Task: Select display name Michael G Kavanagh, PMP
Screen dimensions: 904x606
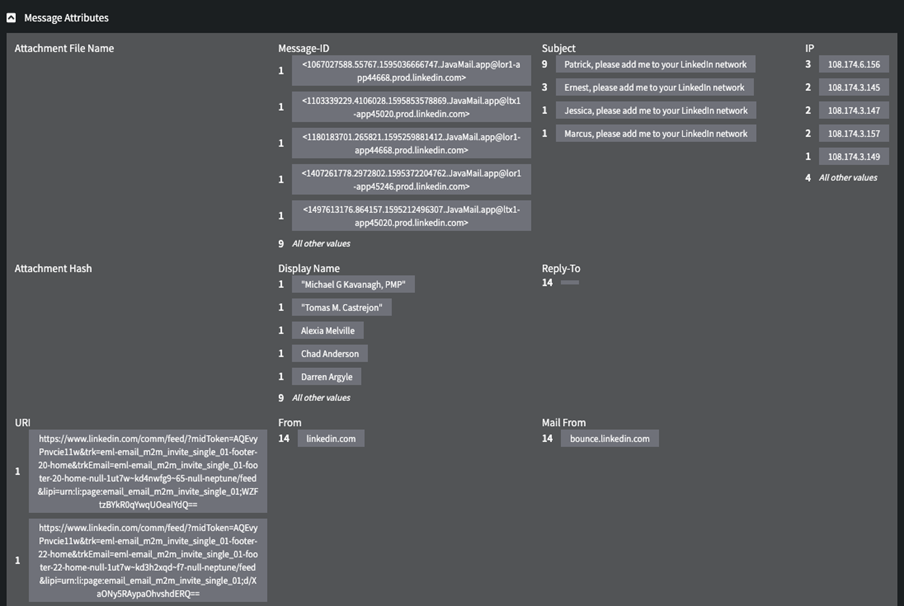Action: [x=354, y=285]
